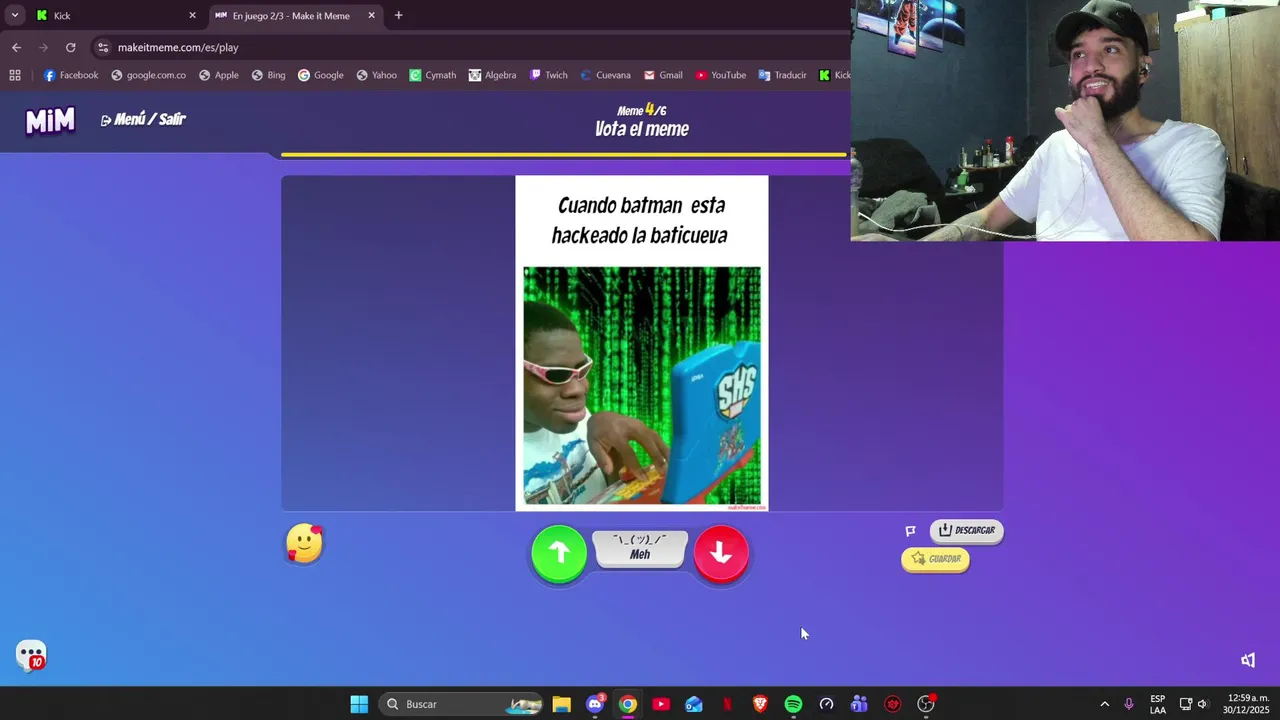
Task: View site information icon in address bar
Action: [103, 47]
